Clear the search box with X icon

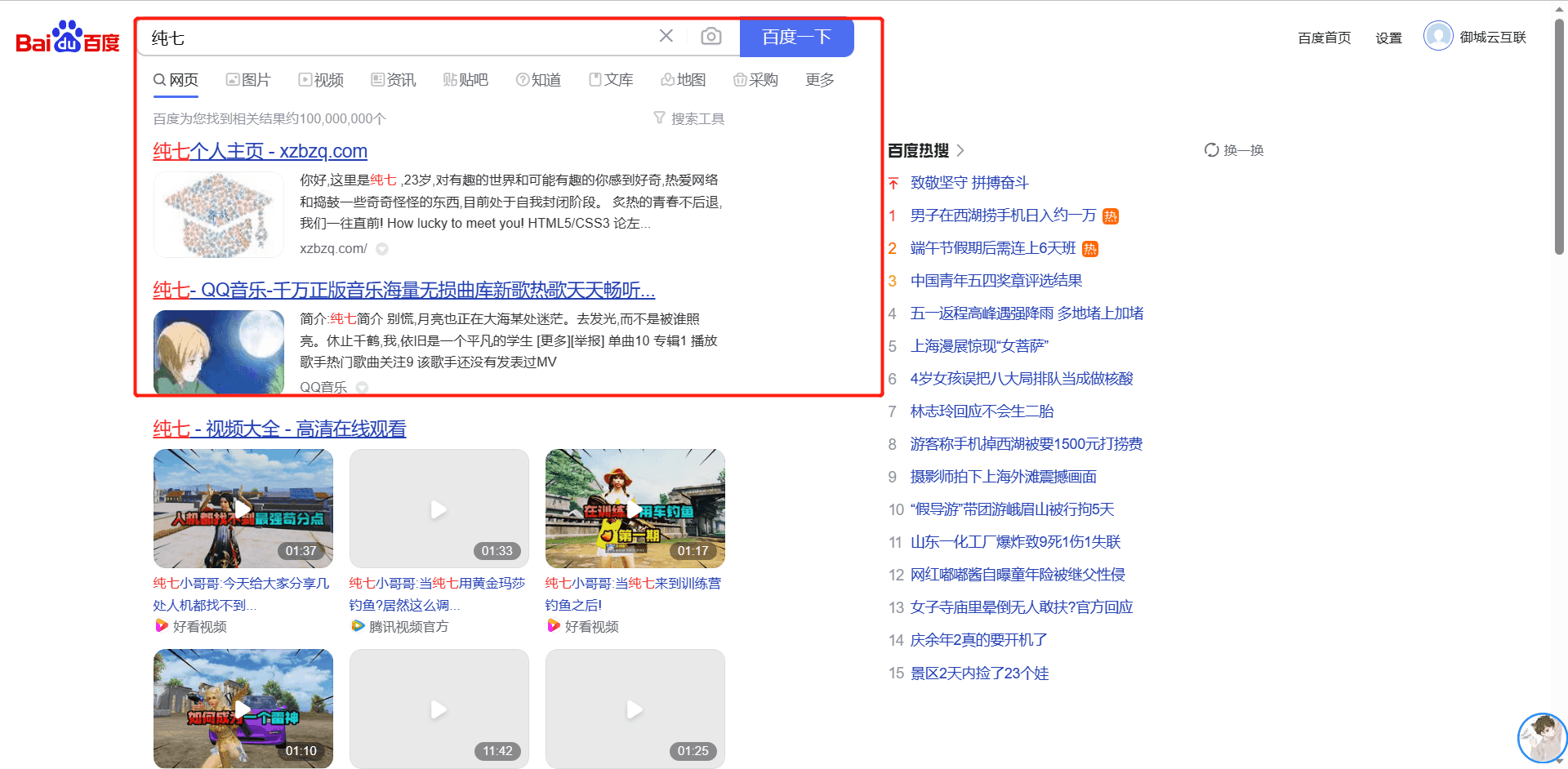coord(666,36)
